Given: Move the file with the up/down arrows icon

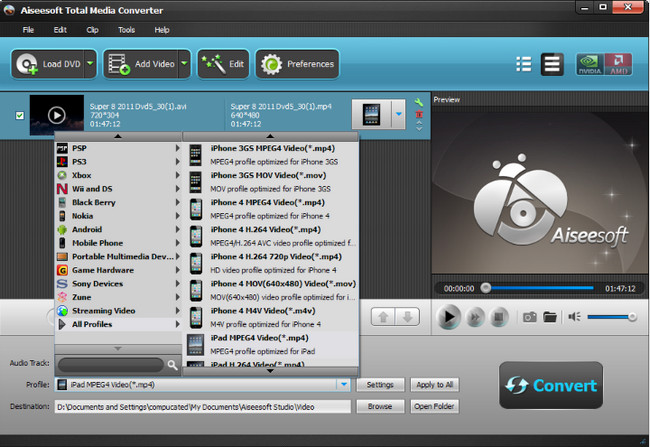Looking at the screenshot, I should point(419,126).
